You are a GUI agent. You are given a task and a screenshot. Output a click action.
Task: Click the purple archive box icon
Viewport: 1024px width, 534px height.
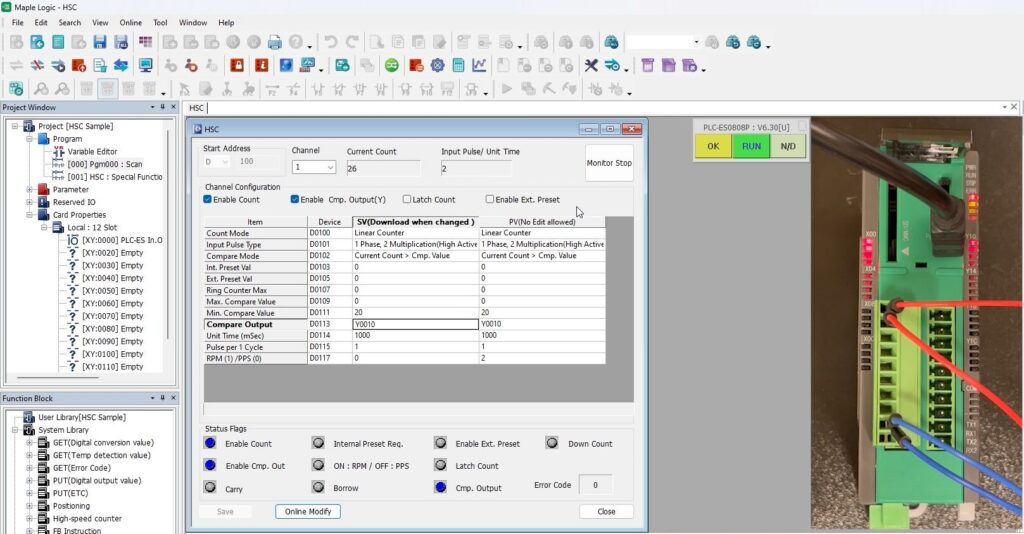click(647, 66)
